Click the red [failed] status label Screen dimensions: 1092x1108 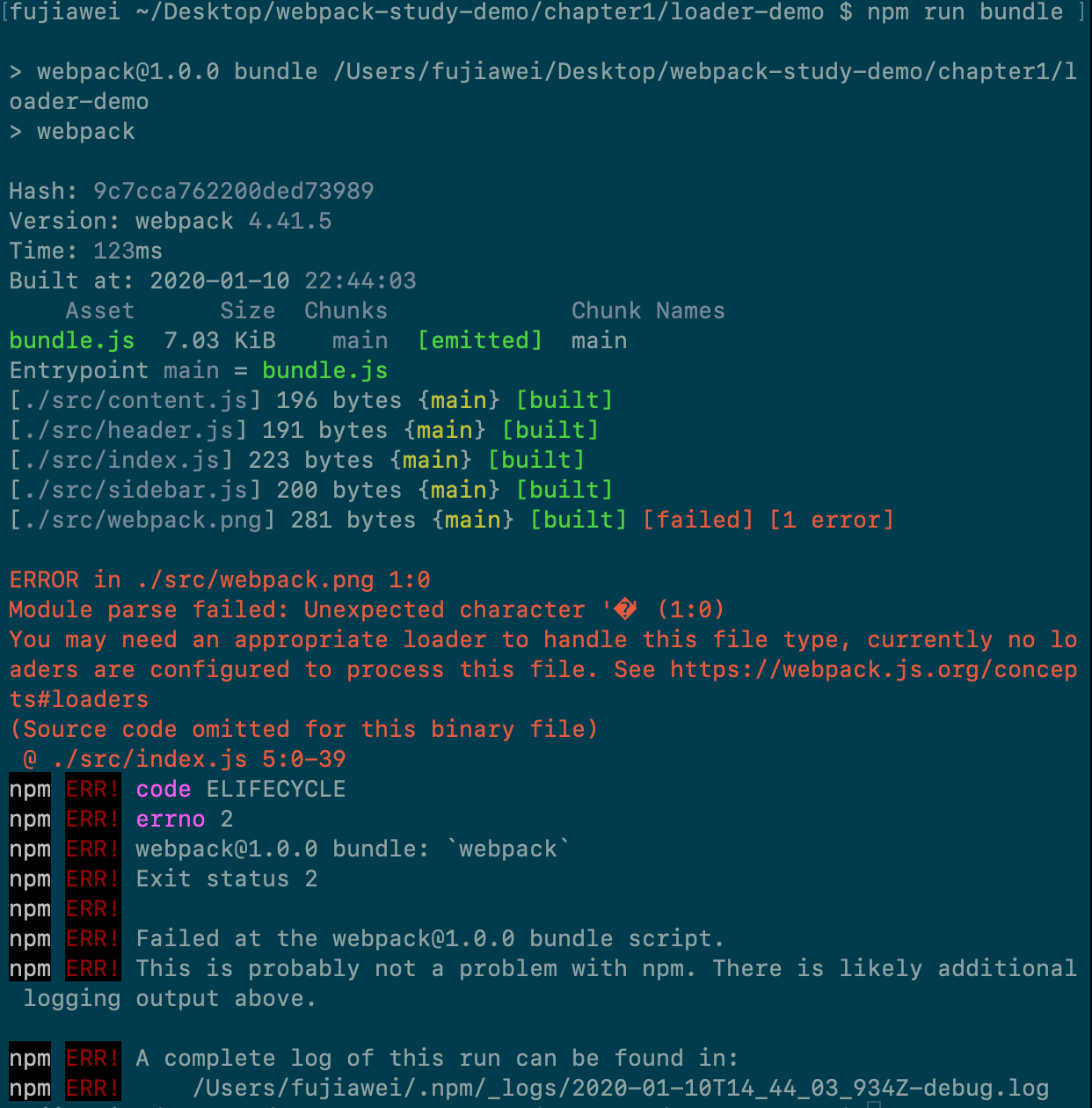pos(698,521)
